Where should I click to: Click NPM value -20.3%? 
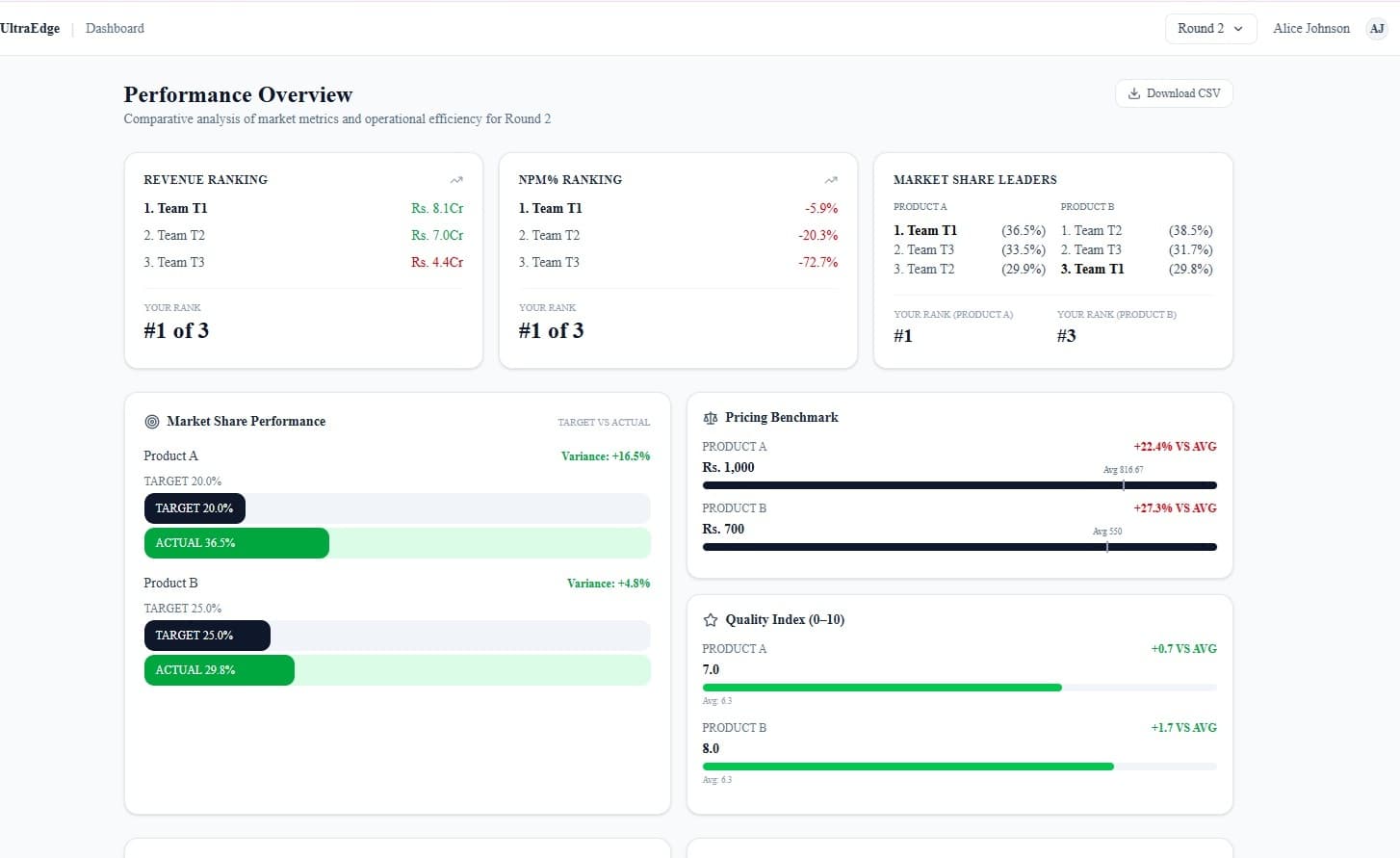click(x=817, y=235)
